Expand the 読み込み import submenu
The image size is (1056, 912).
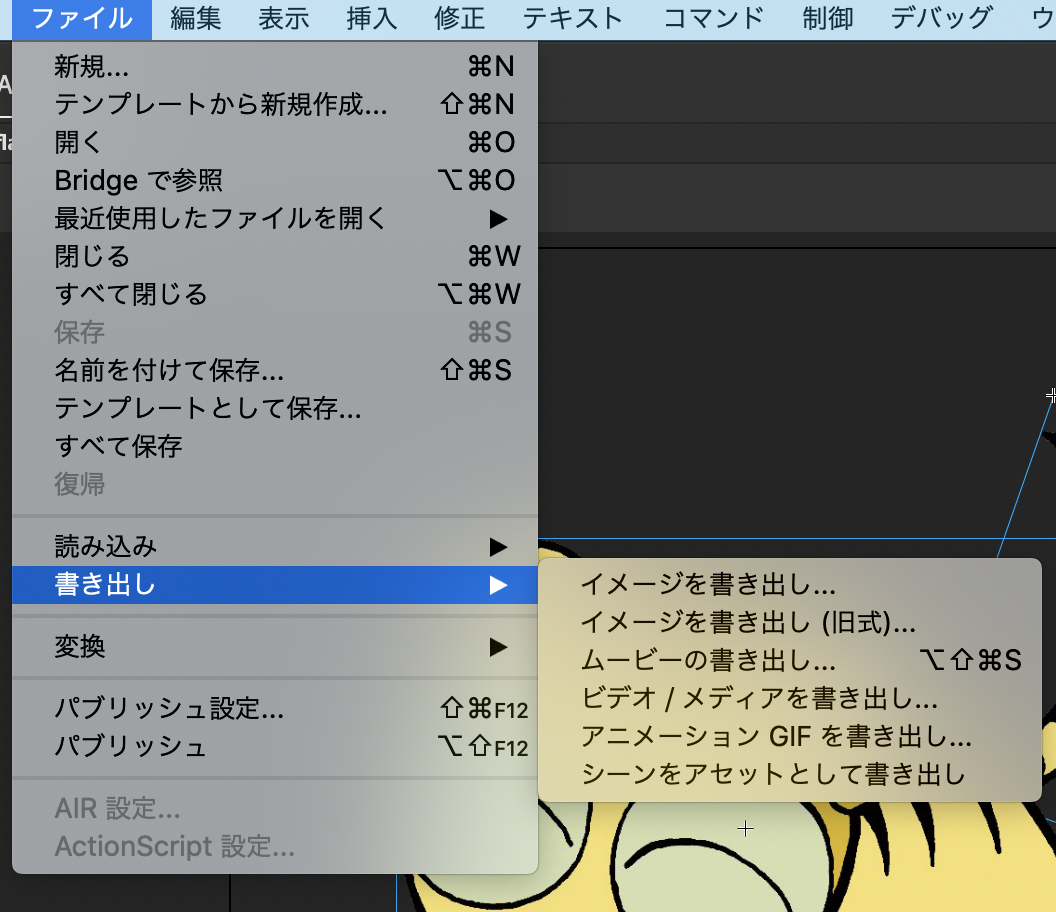[95, 547]
